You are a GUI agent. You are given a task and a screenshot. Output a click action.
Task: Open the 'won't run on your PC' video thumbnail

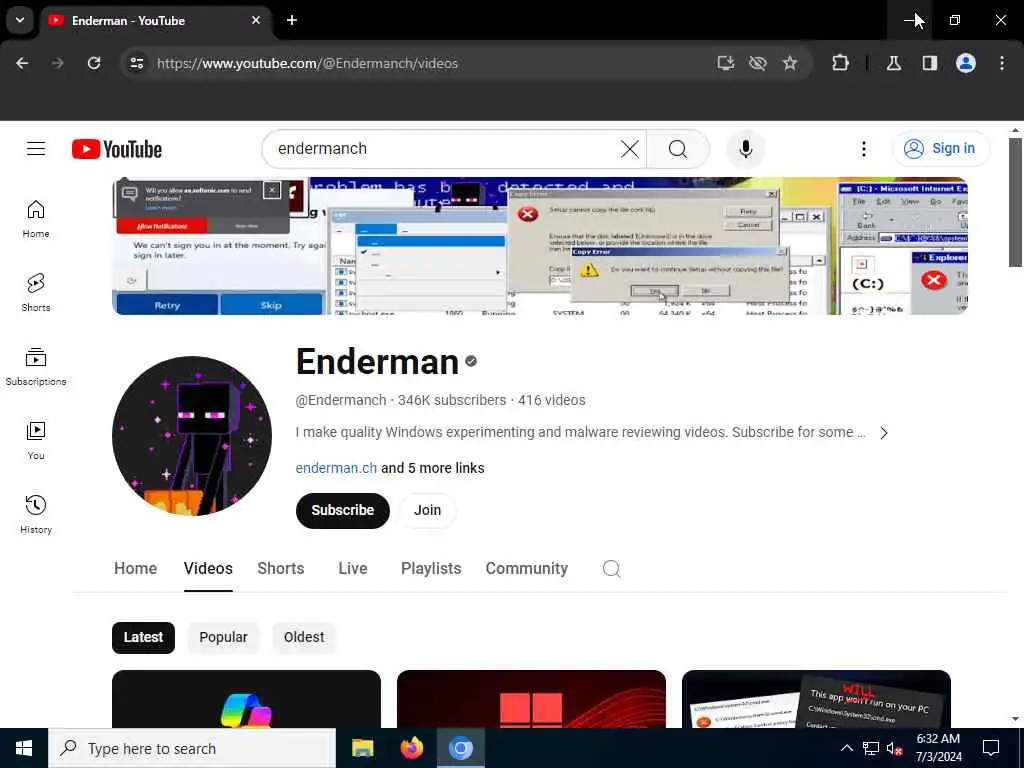(x=816, y=699)
